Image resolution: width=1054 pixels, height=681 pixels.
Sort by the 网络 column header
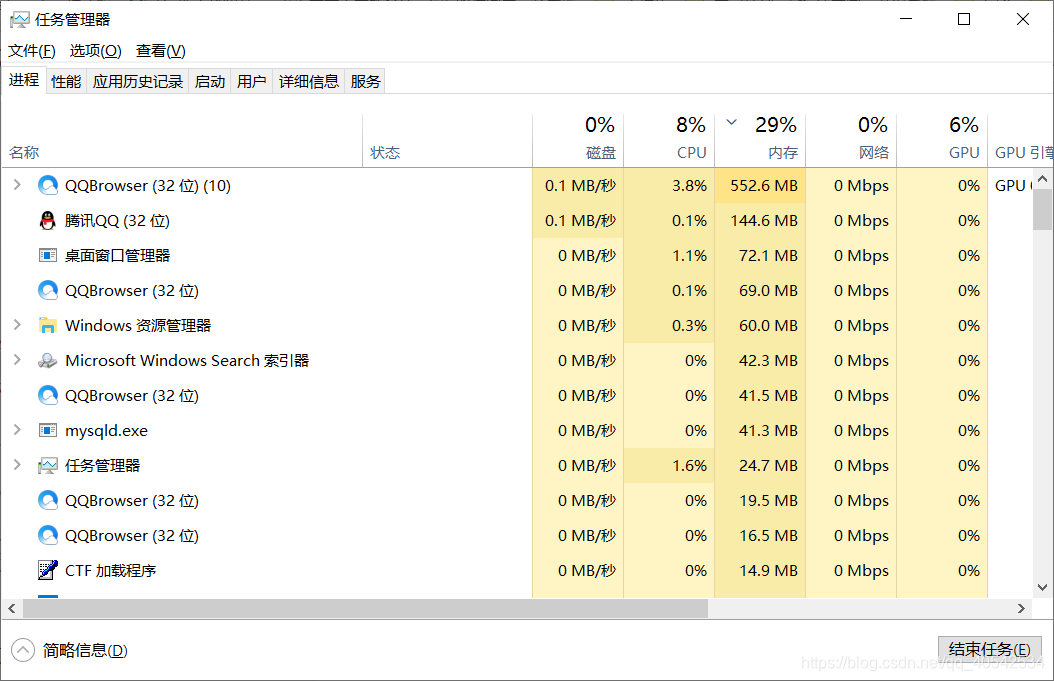tap(851, 141)
